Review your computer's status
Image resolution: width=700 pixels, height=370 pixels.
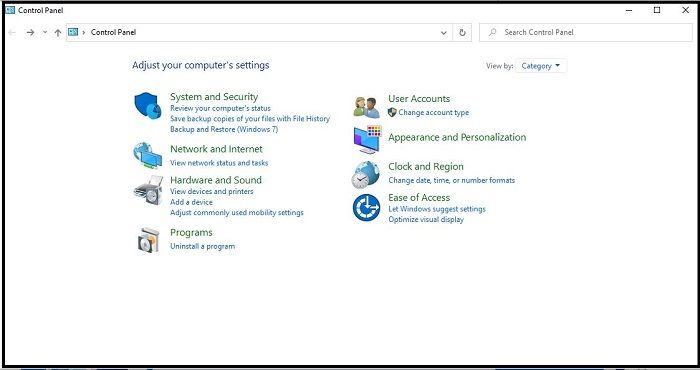pos(220,108)
